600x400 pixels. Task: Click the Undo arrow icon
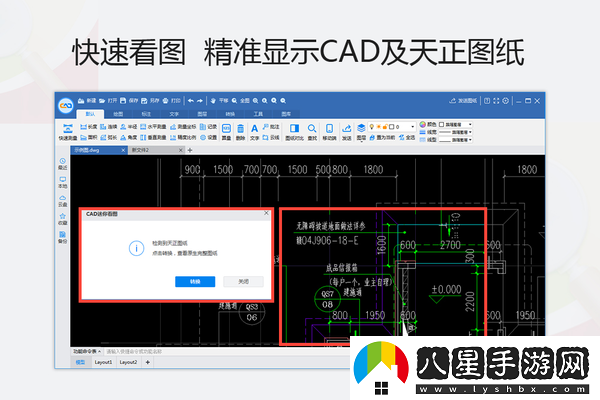[x=191, y=101]
